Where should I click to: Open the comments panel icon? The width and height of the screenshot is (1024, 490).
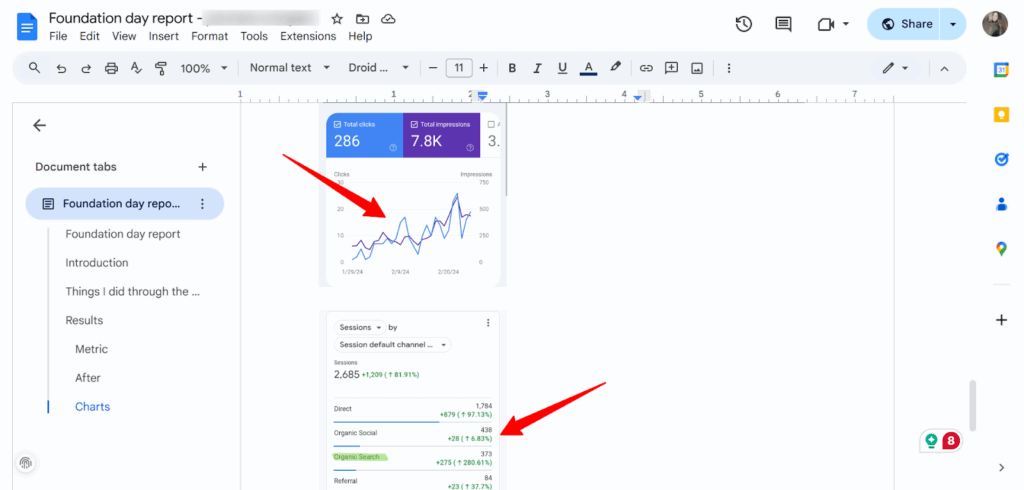pos(783,24)
